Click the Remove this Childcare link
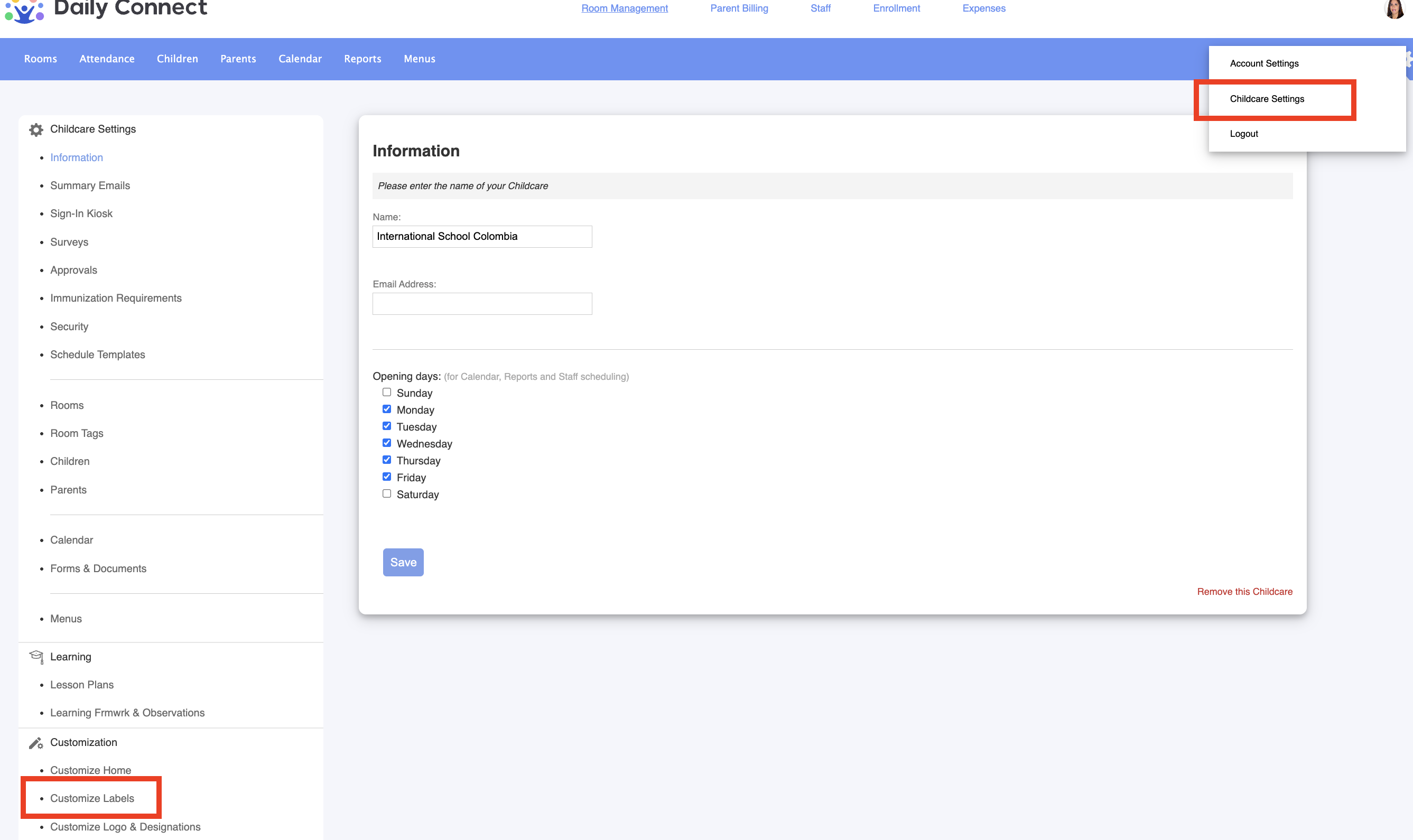This screenshot has width=1413, height=840. 1244,592
